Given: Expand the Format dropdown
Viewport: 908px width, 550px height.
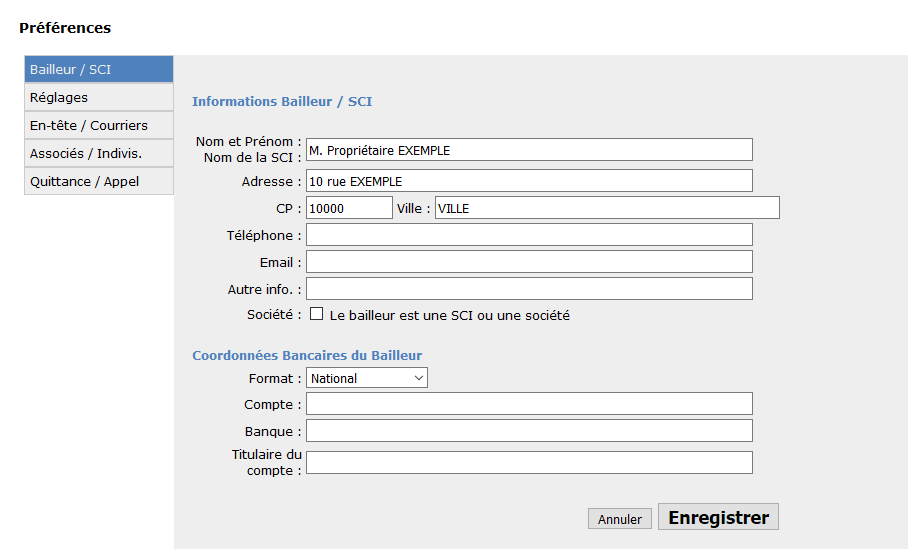Looking at the screenshot, I should (366, 378).
